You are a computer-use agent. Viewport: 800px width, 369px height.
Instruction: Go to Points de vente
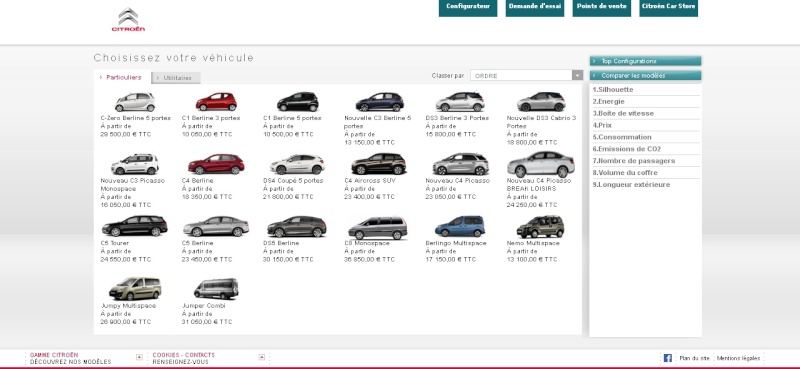point(602,7)
